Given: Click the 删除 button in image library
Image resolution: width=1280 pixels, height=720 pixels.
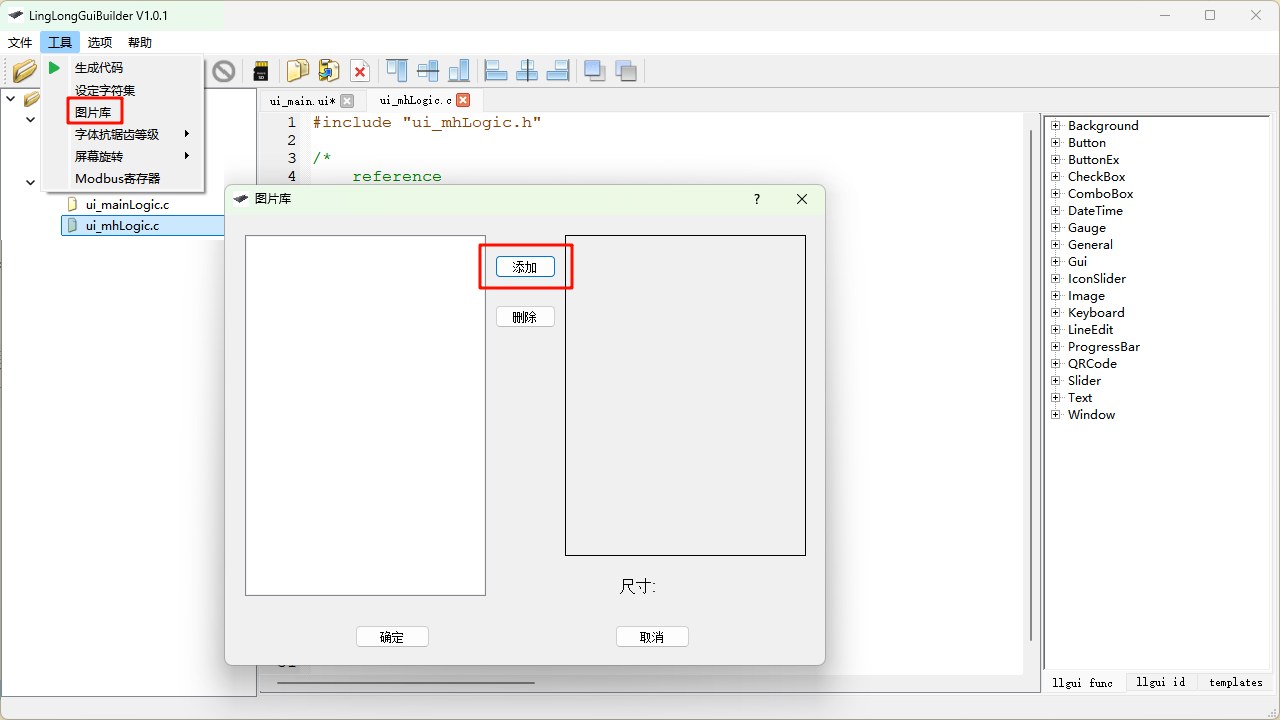Looking at the screenshot, I should tap(525, 317).
